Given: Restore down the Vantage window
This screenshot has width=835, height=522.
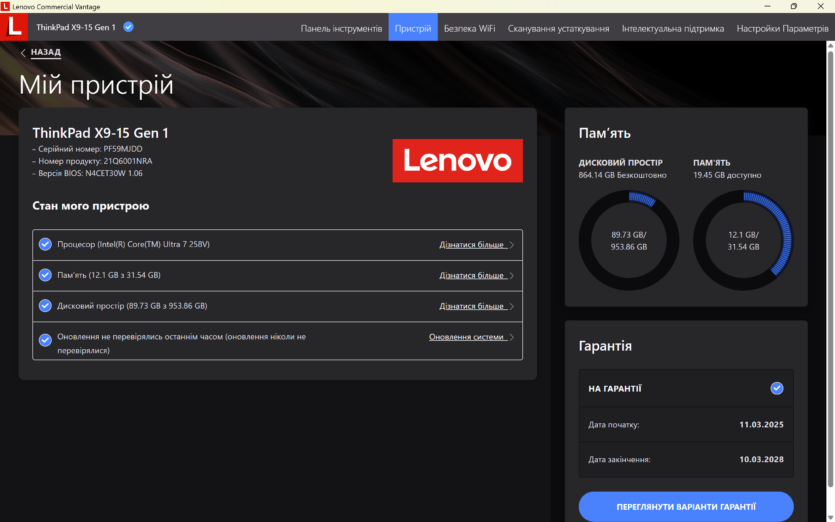Looking at the screenshot, I should coord(793,6).
